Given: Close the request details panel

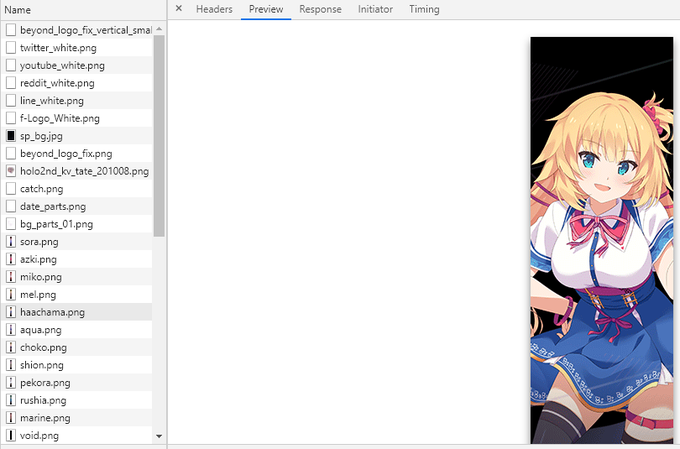Looking at the screenshot, I should pyautogui.click(x=179, y=9).
